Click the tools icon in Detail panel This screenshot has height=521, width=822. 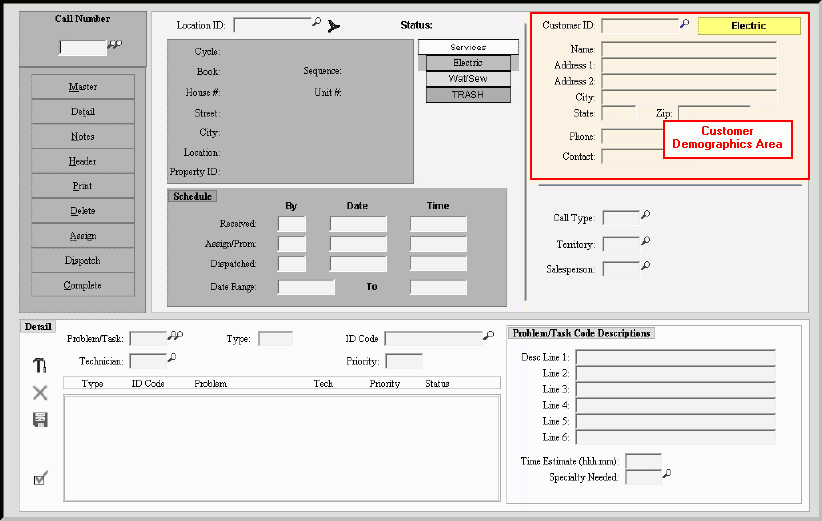tap(40, 366)
